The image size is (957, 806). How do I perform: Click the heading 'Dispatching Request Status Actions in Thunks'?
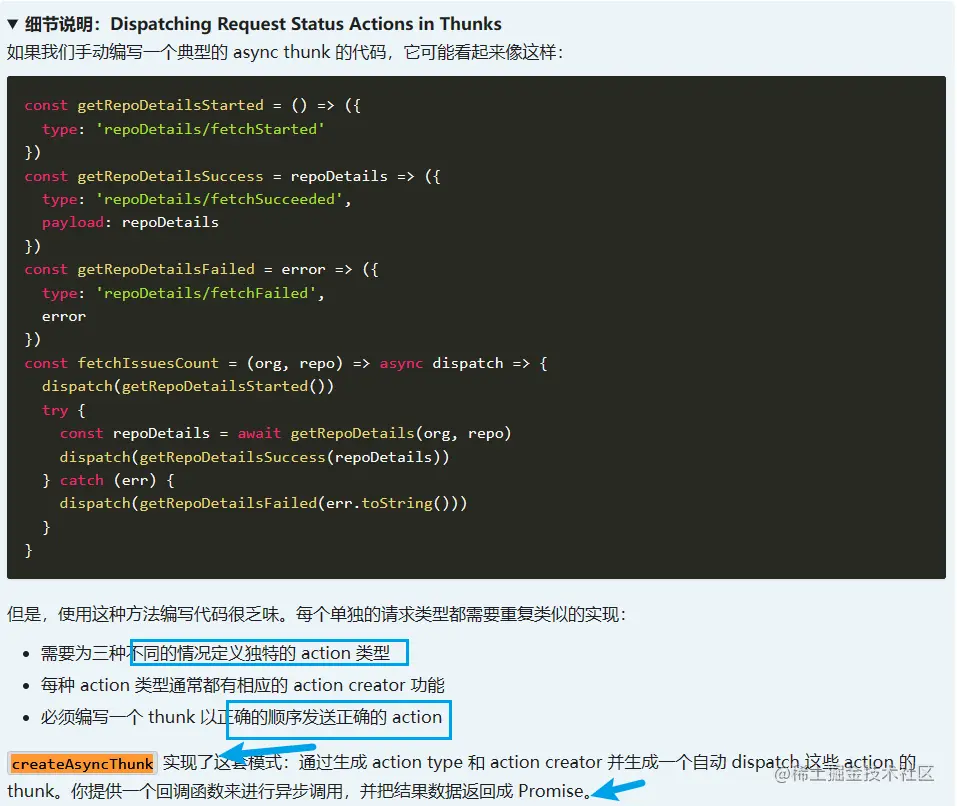point(306,24)
